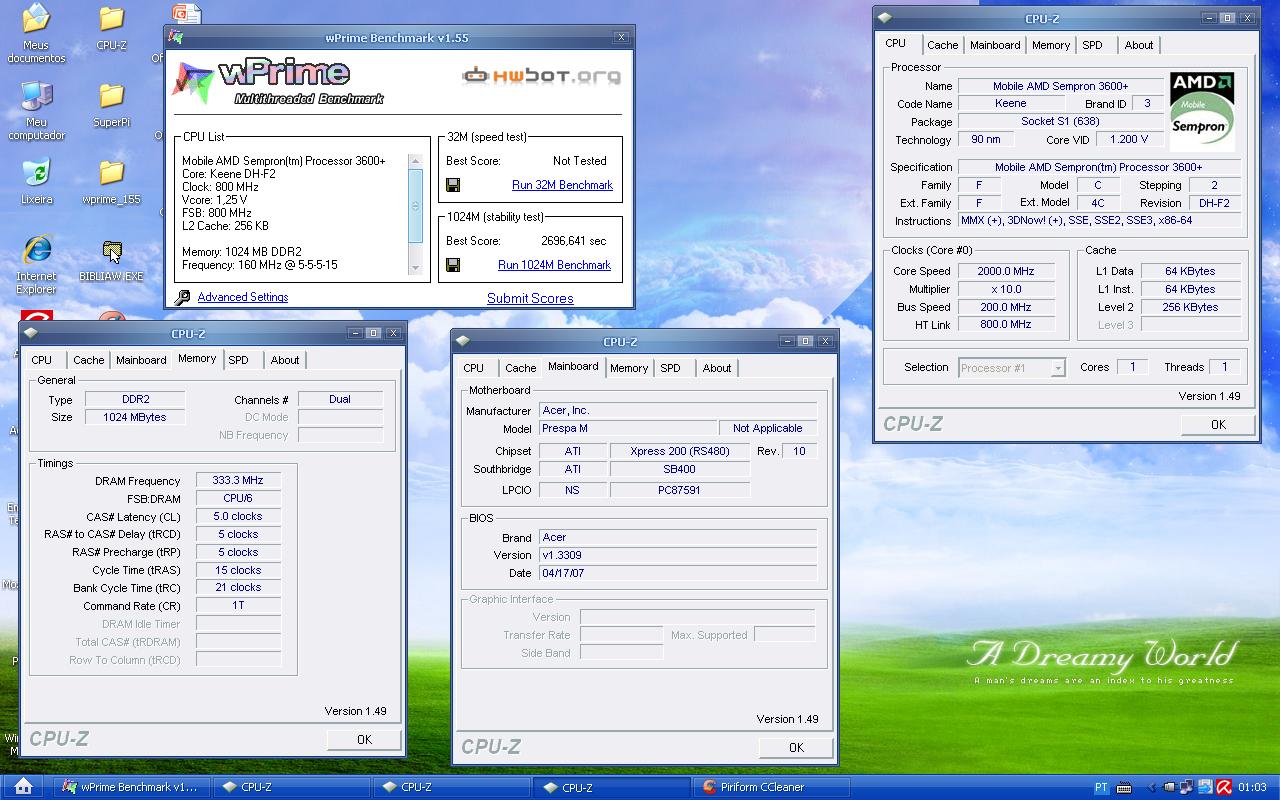The height and width of the screenshot is (800, 1280).
Task: Switch to wPrime Benchmark taskbar button
Action: 132,787
